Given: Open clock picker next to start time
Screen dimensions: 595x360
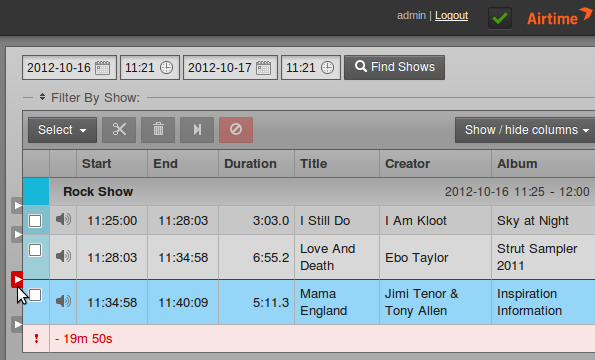Looking at the screenshot, I should tap(166, 68).
